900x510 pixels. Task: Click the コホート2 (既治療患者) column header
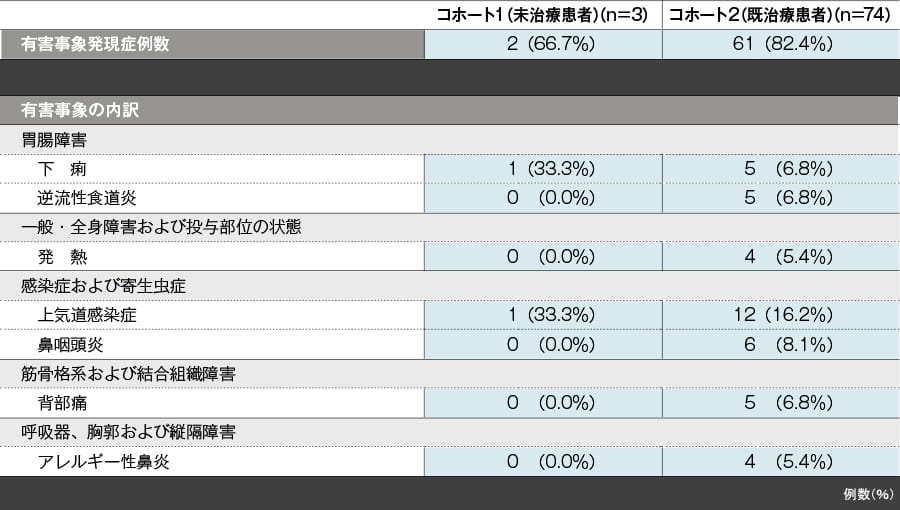click(780, 14)
